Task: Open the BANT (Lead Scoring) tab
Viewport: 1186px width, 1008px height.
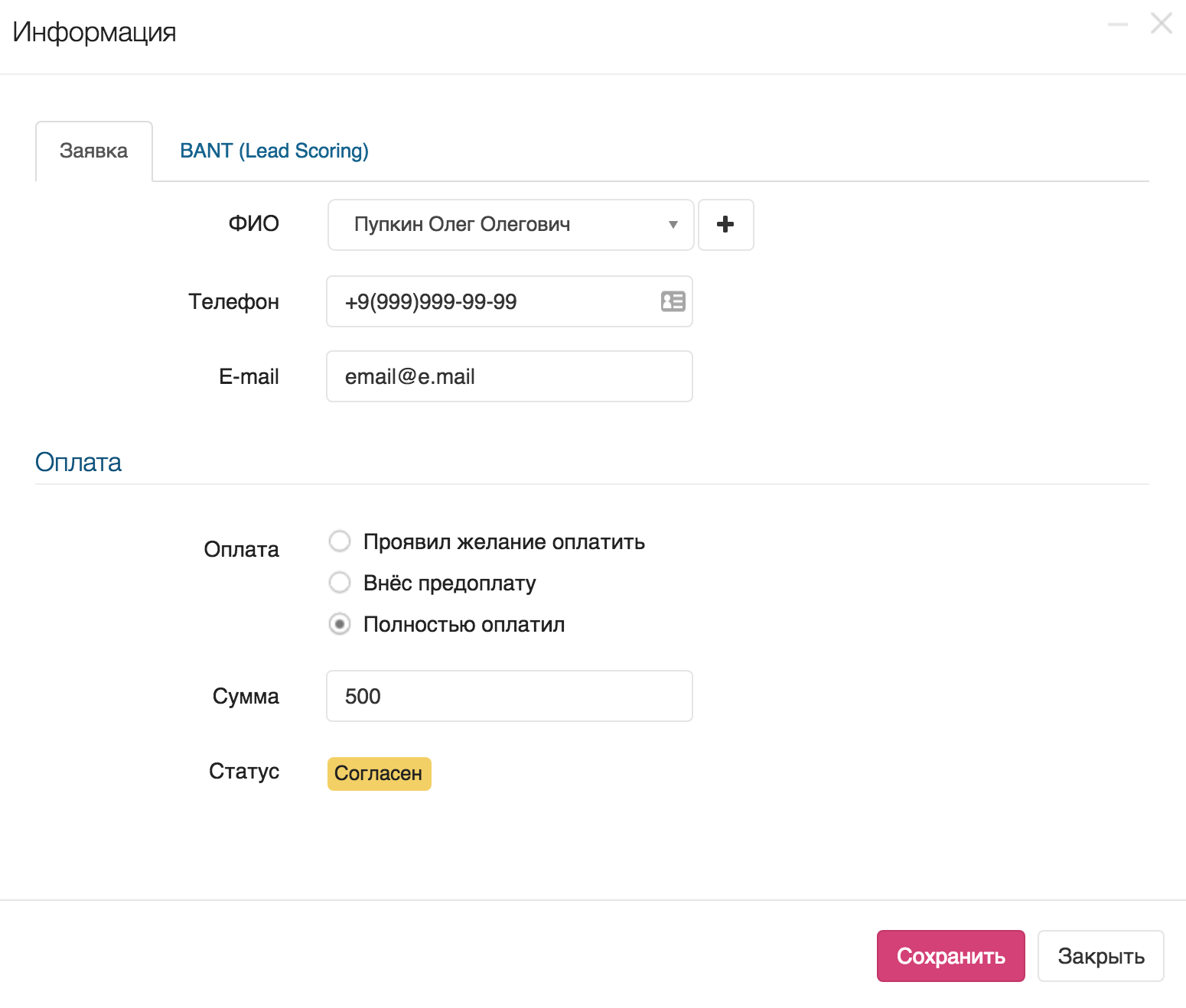Action: point(274,151)
